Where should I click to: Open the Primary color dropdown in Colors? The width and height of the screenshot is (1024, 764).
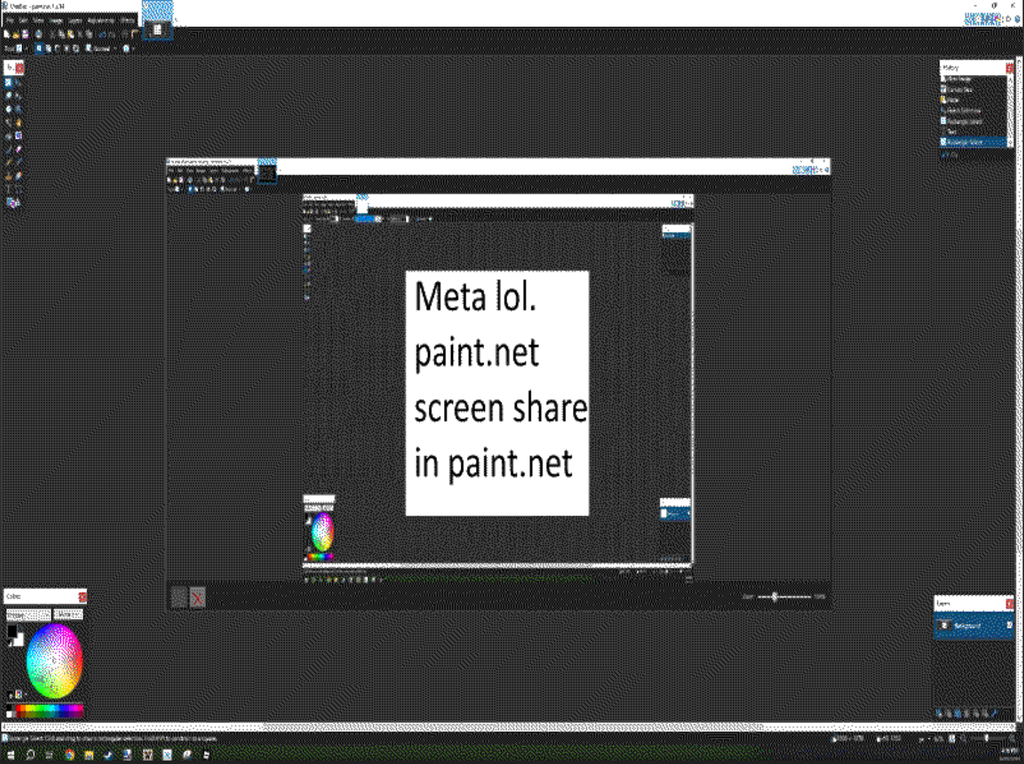pyautogui.click(x=29, y=615)
